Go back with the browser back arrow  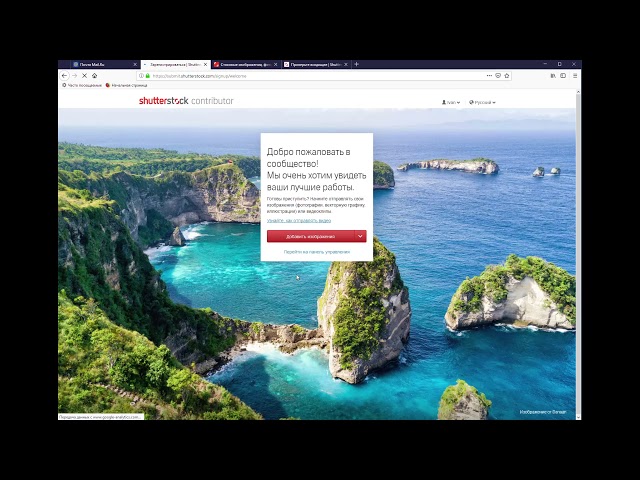click(x=64, y=76)
